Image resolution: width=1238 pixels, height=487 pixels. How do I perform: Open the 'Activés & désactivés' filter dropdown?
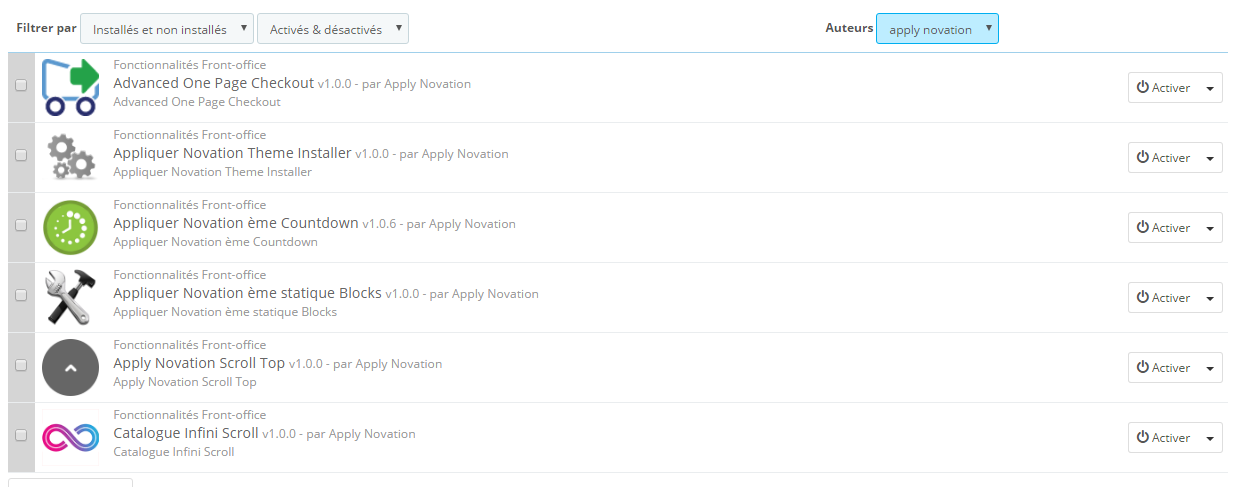pyautogui.click(x=333, y=29)
